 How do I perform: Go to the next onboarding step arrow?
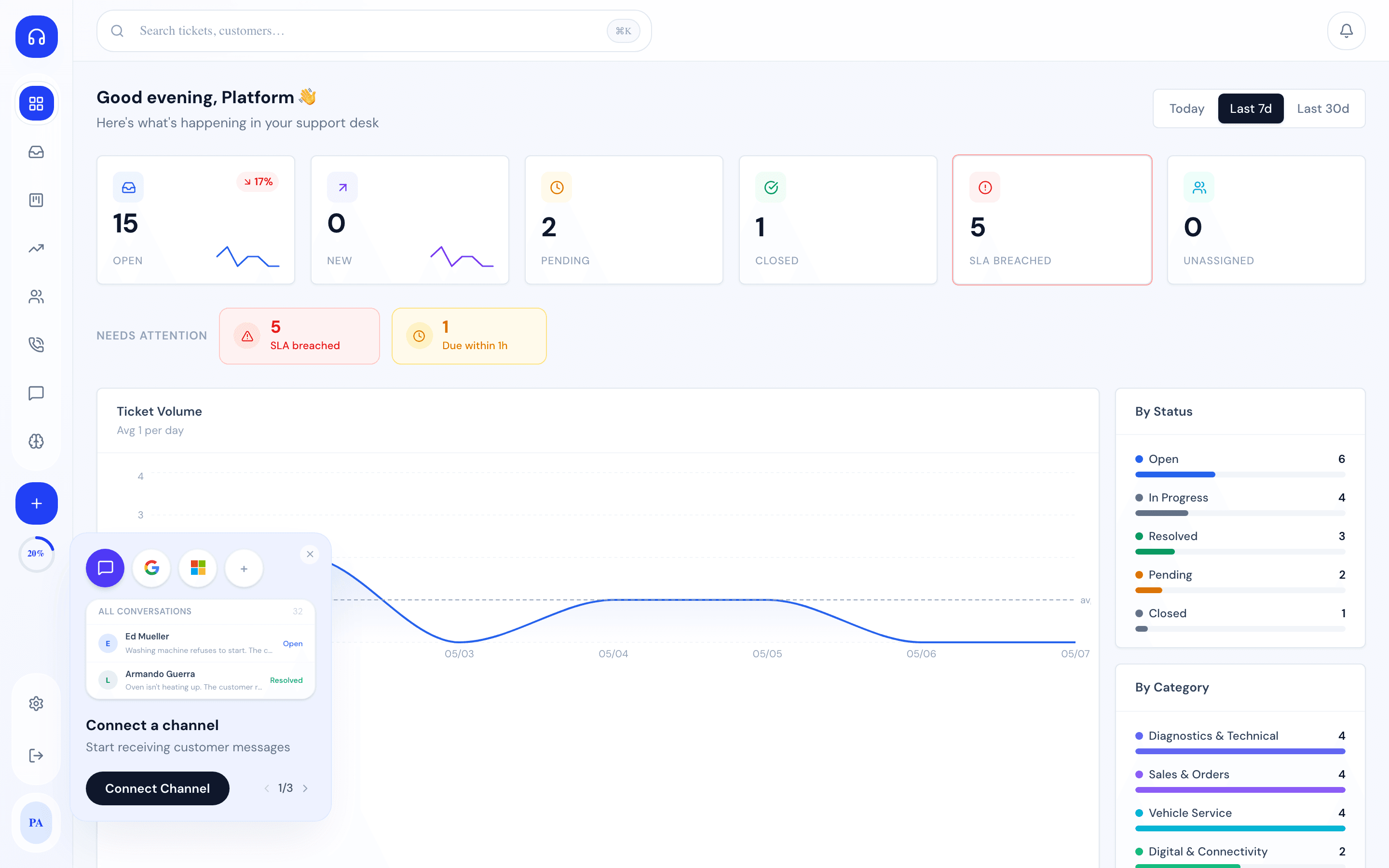click(x=305, y=788)
